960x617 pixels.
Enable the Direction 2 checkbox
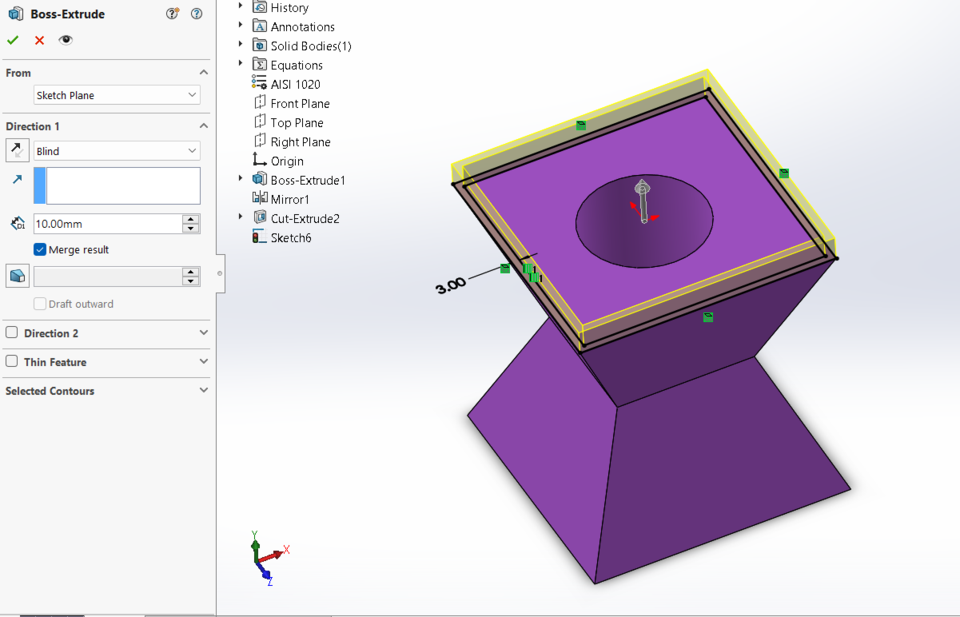click(x=10, y=333)
